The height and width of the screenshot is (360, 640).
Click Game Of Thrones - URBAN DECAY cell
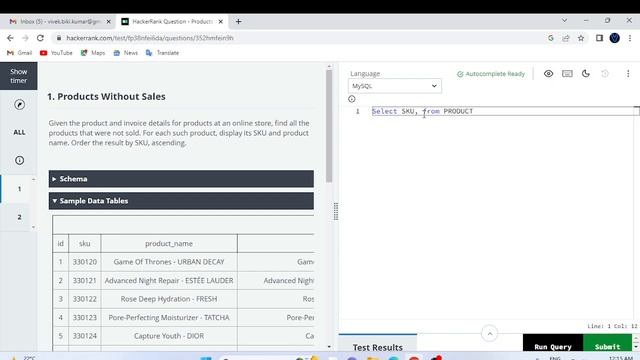[x=169, y=262]
